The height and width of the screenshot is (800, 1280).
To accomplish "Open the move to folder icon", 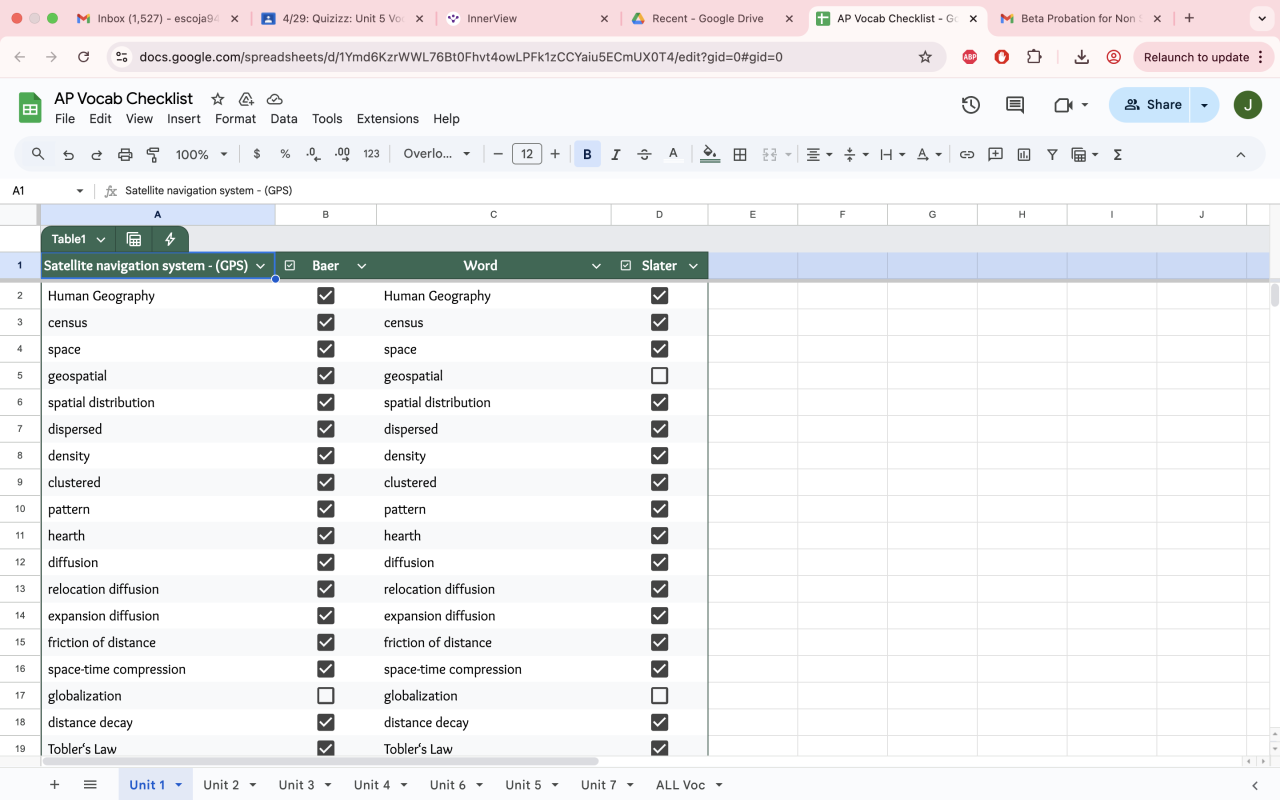I will [246, 99].
